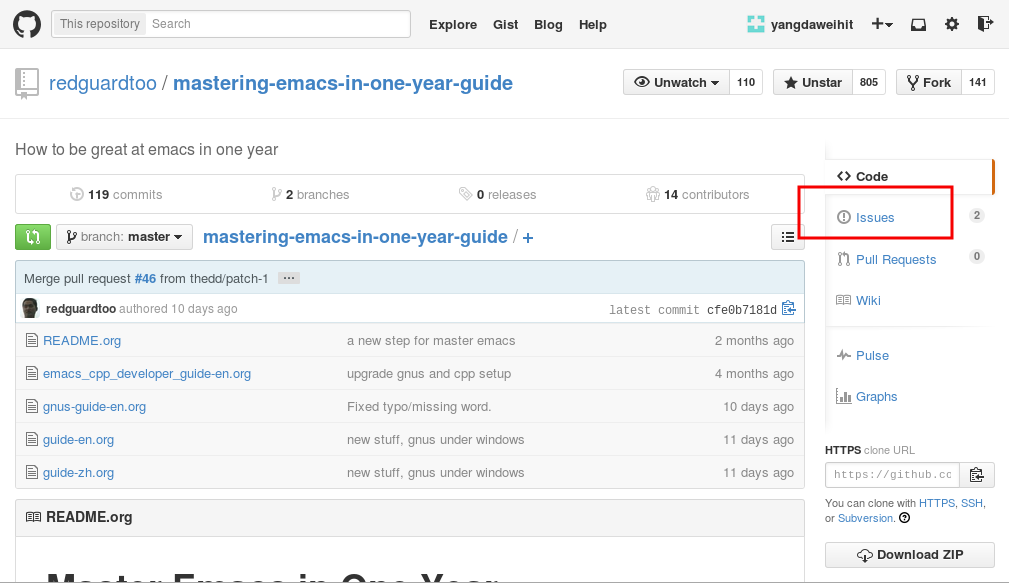Click the green compare branches button
Viewport: 1009px width, 583px height.
coord(33,237)
